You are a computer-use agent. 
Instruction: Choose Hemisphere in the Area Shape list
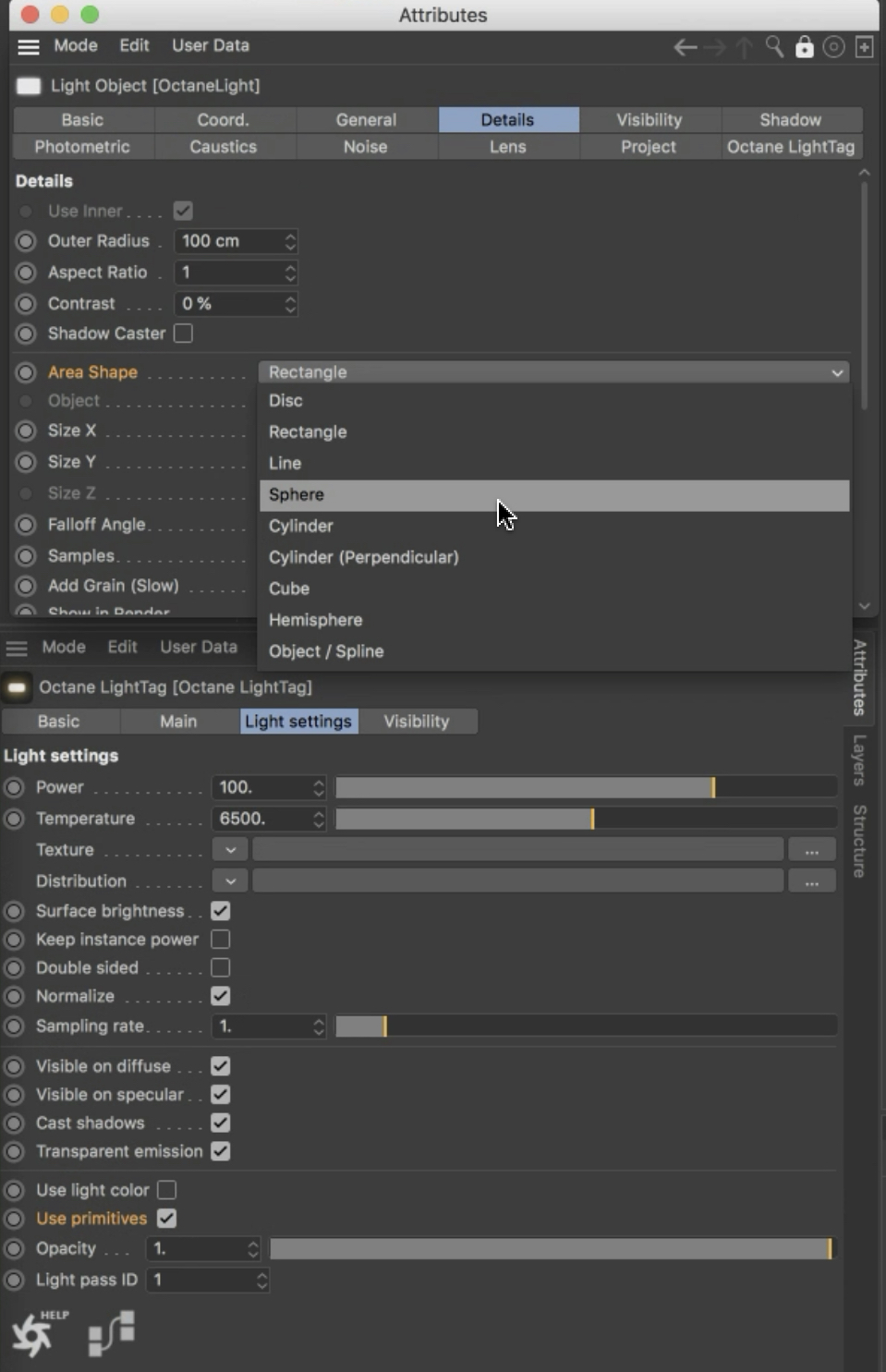click(315, 620)
